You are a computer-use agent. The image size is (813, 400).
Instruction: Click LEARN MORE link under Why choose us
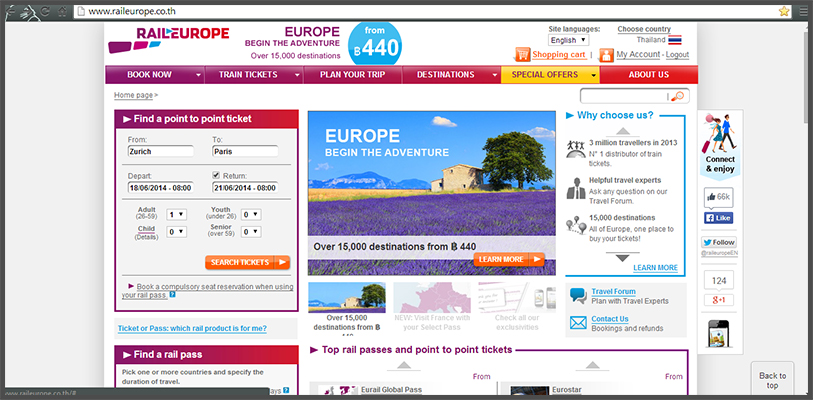(655, 268)
